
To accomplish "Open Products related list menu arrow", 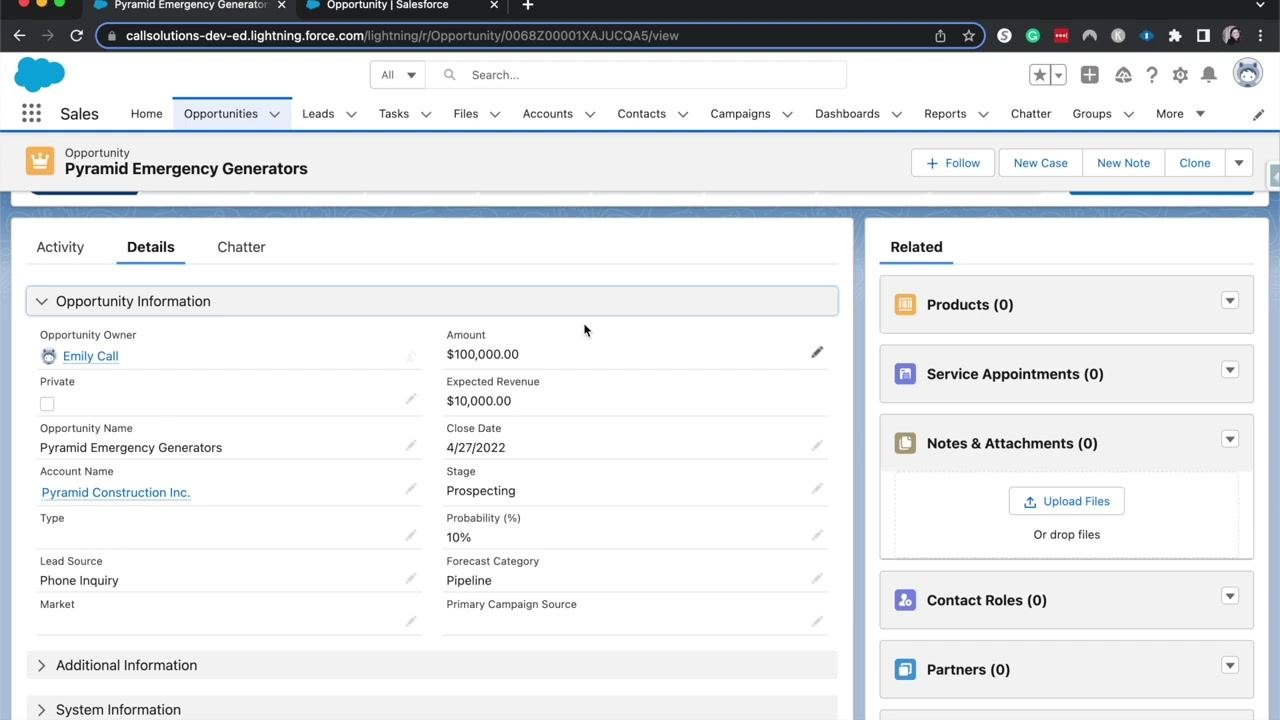I will (x=1230, y=301).
